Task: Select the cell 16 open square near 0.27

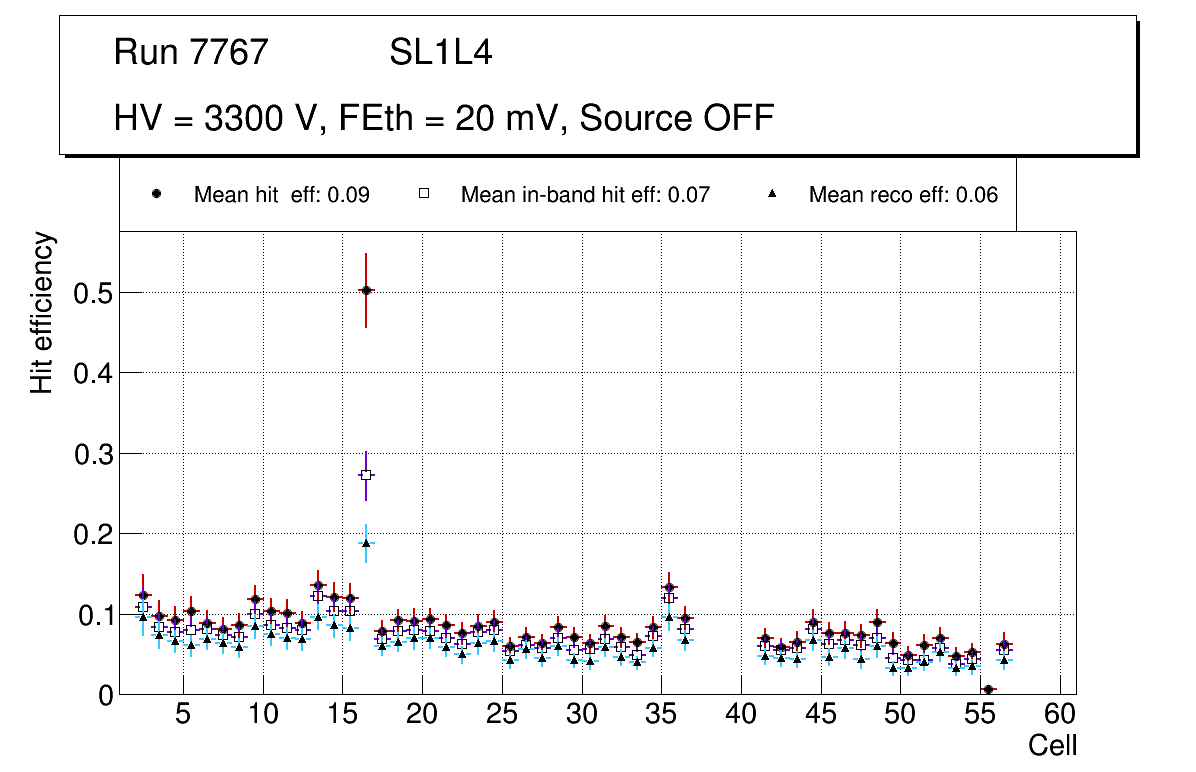Action: 366,475
